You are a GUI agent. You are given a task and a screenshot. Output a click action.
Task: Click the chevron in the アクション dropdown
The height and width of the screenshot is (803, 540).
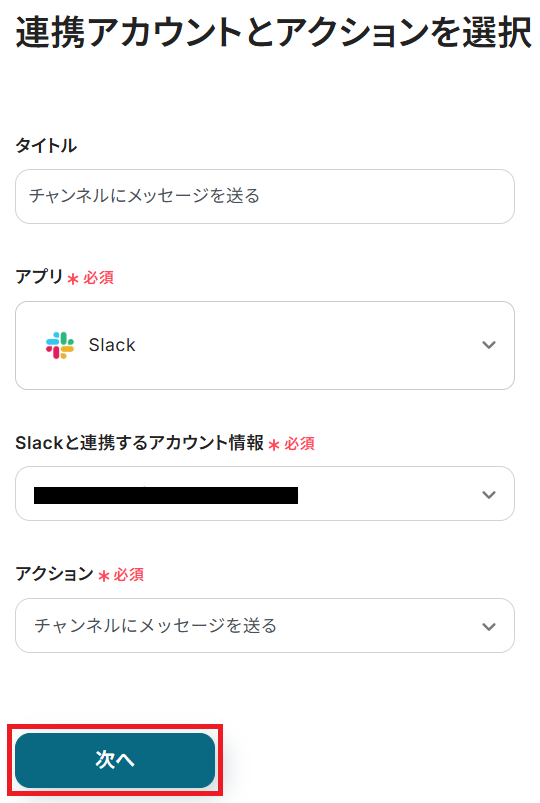[489, 626]
